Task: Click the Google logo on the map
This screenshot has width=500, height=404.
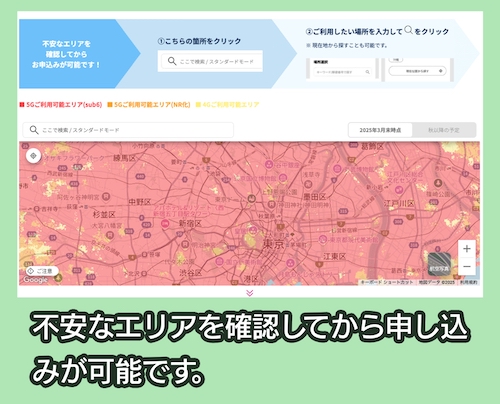Action: [35, 280]
